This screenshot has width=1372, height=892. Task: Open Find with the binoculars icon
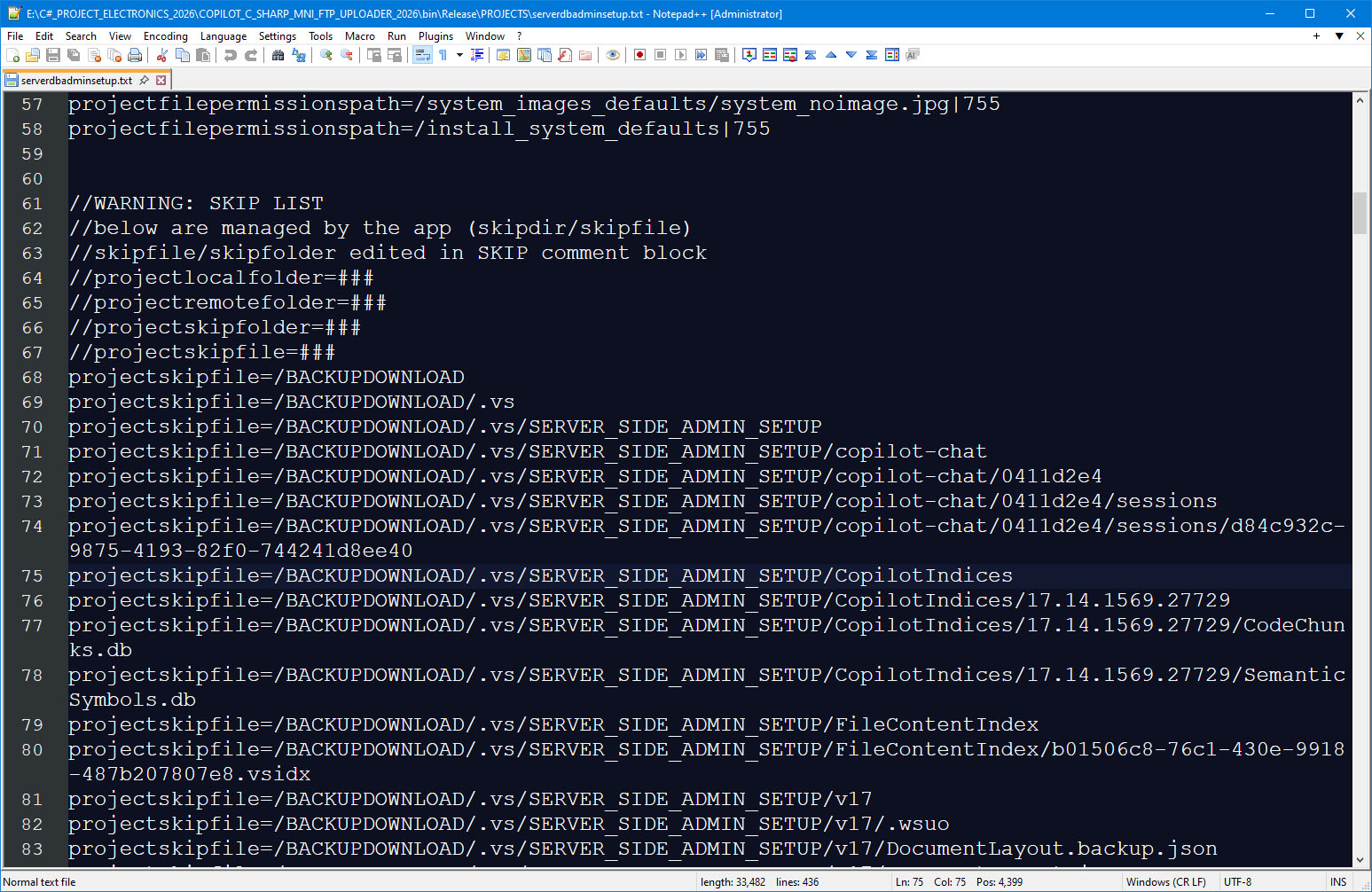pyautogui.click(x=278, y=55)
